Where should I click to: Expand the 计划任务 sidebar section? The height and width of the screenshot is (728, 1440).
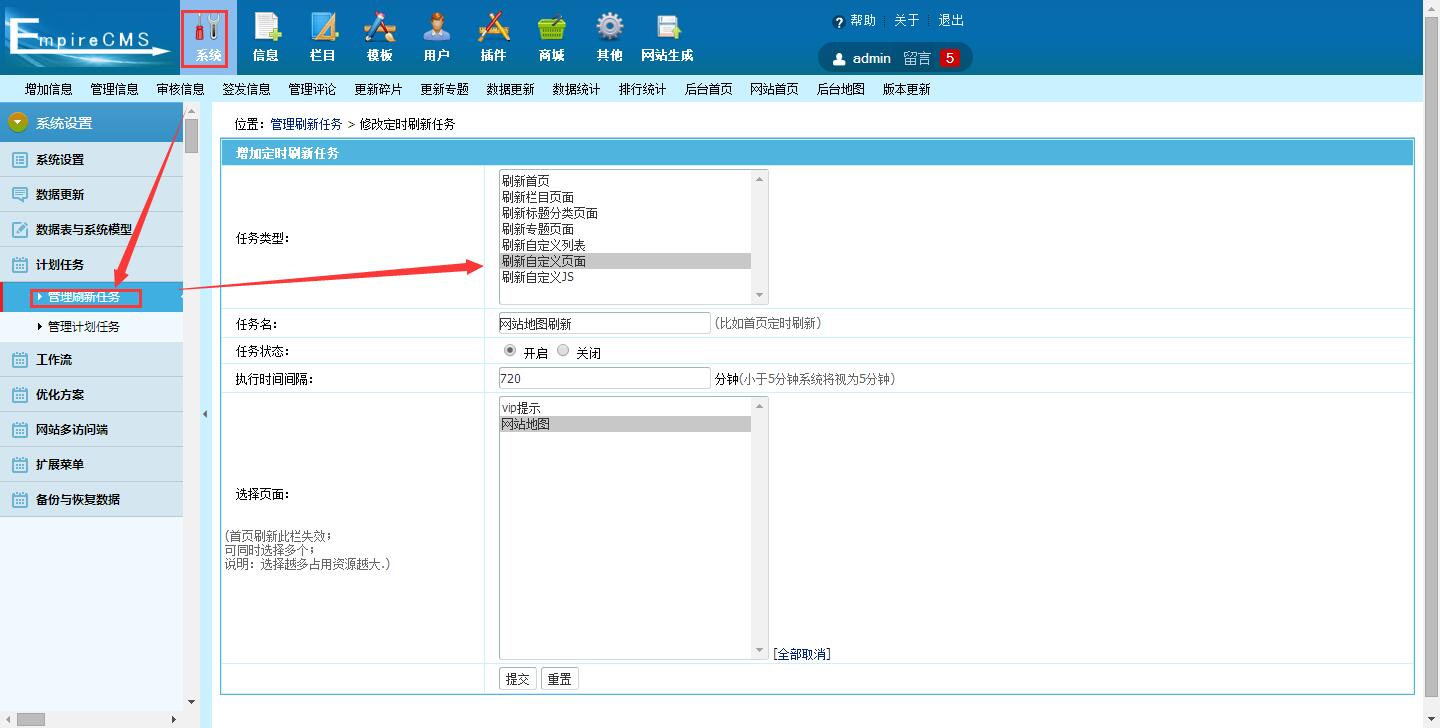point(60,265)
